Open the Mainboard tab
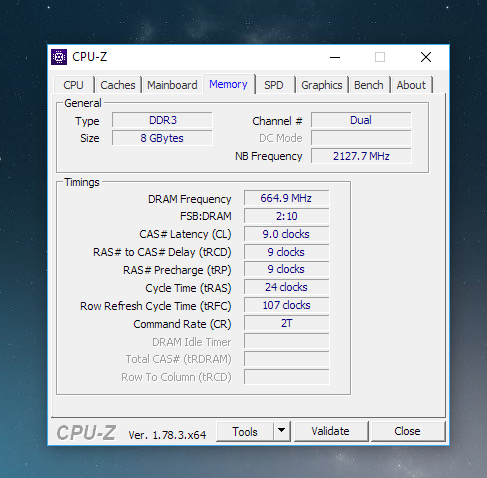 [x=172, y=85]
